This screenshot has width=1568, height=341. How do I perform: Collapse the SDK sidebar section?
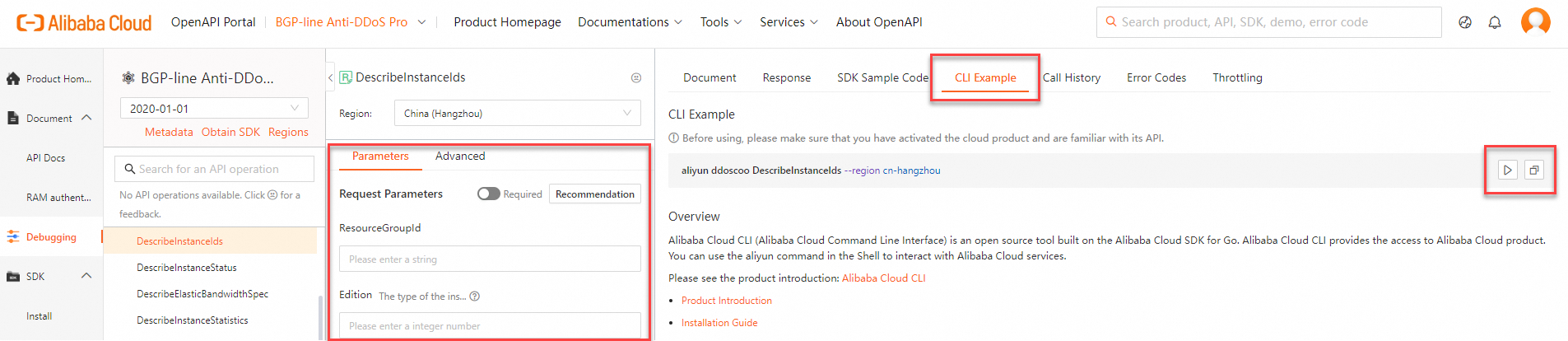pyautogui.click(x=86, y=276)
